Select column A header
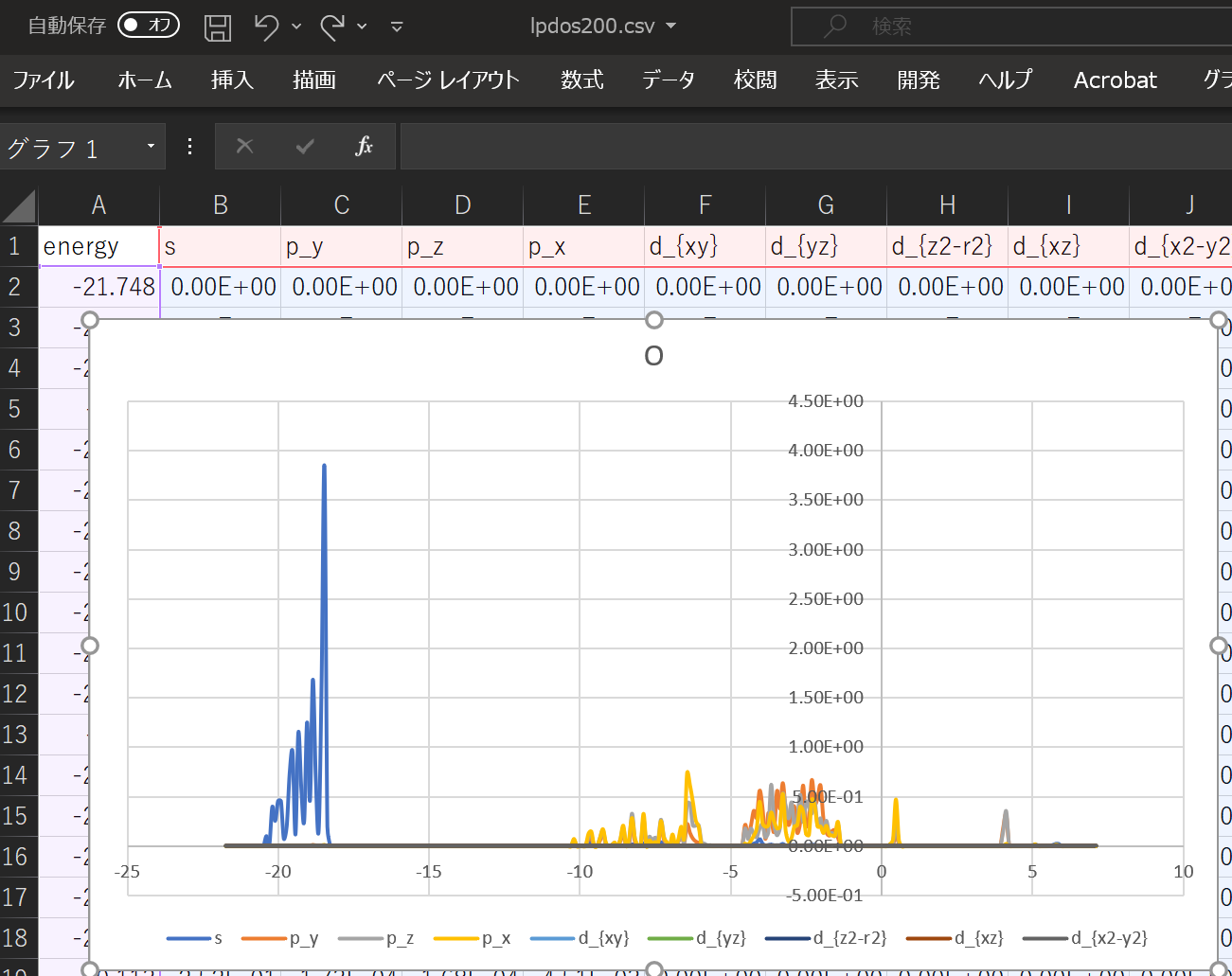The height and width of the screenshot is (976, 1232). point(98,205)
